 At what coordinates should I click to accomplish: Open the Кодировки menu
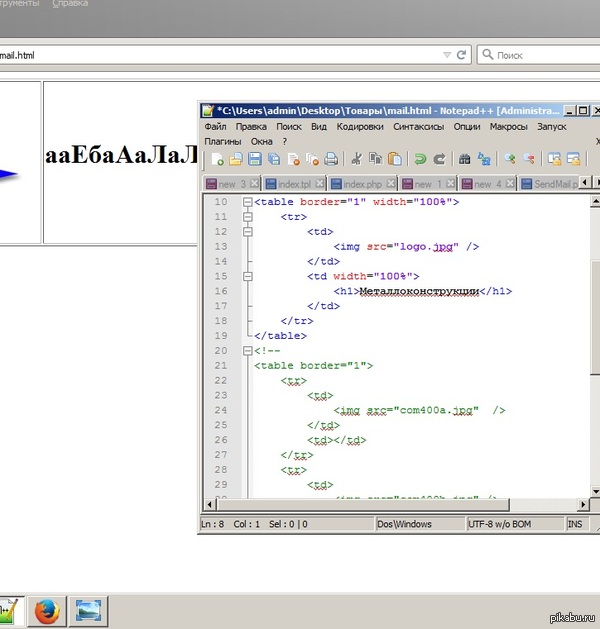coord(360,127)
